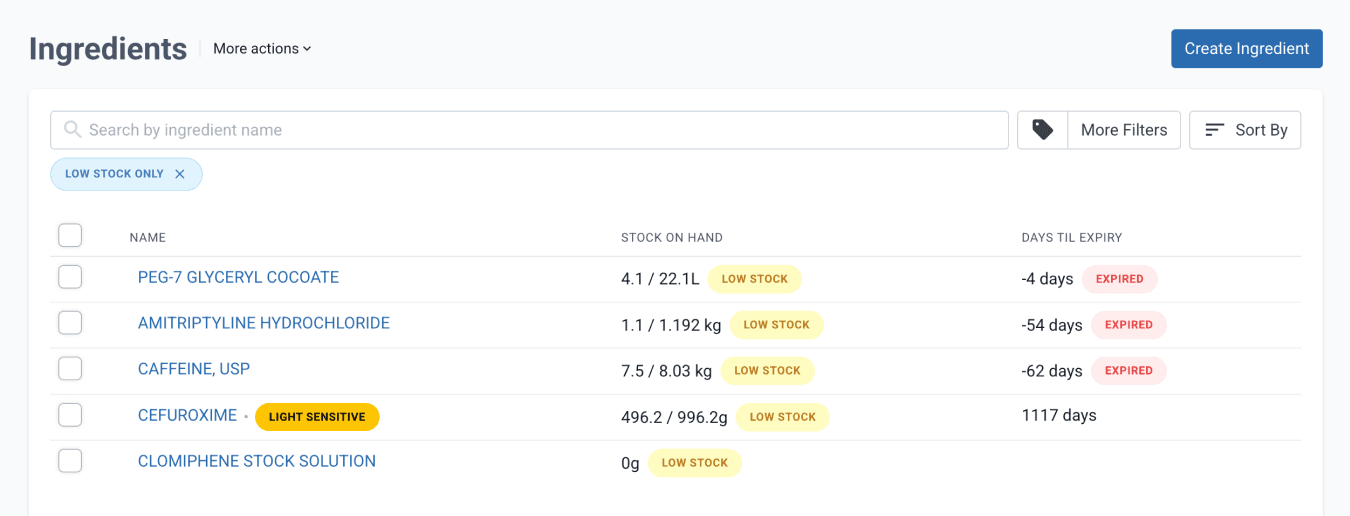1350x516 pixels.
Task: Open CAFFEINE, USP ingredient link
Action: click(x=194, y=369)
